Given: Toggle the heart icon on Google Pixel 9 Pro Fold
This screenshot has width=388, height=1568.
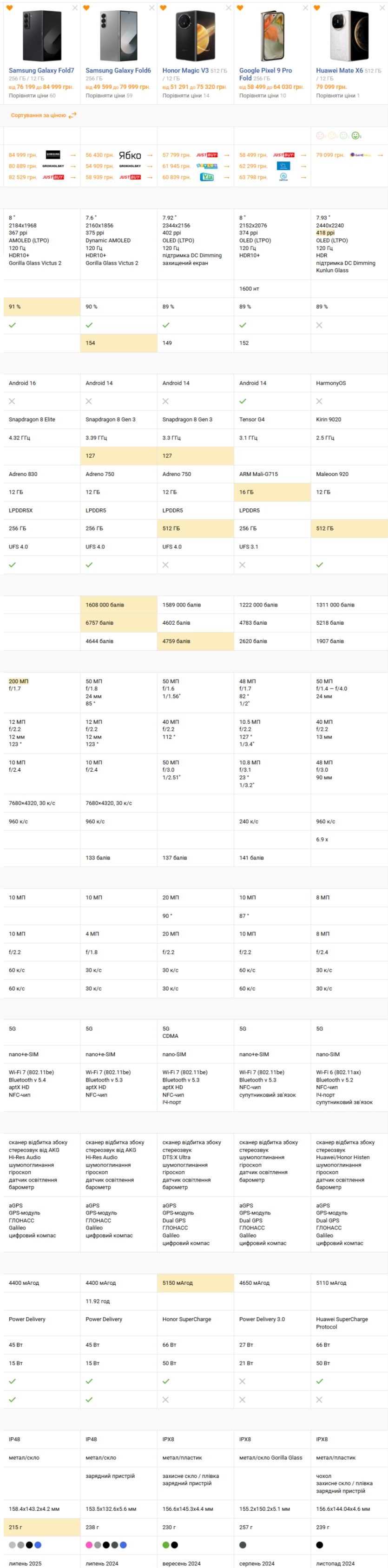Looking at the screenshot, I should [240, 8].
